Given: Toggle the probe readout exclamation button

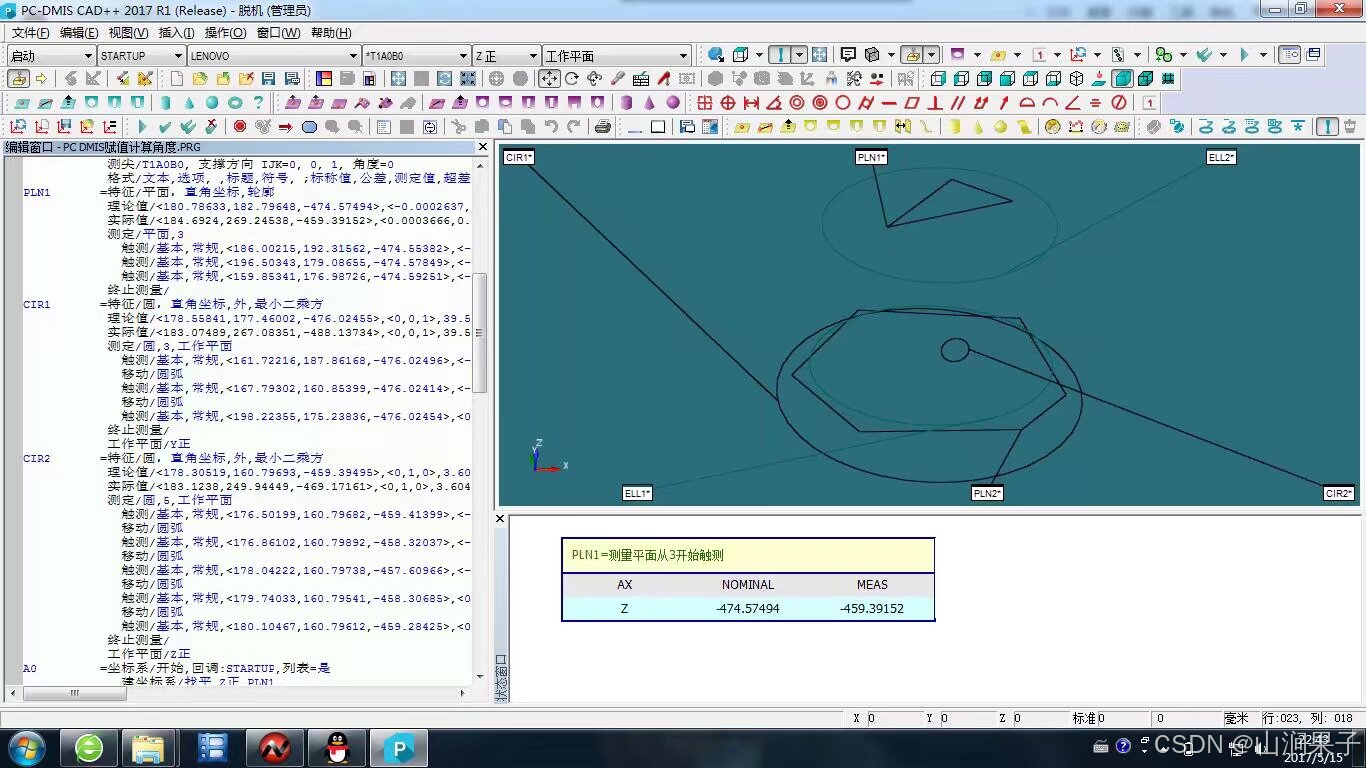Looking at the screenshot, I should point(779,55).
